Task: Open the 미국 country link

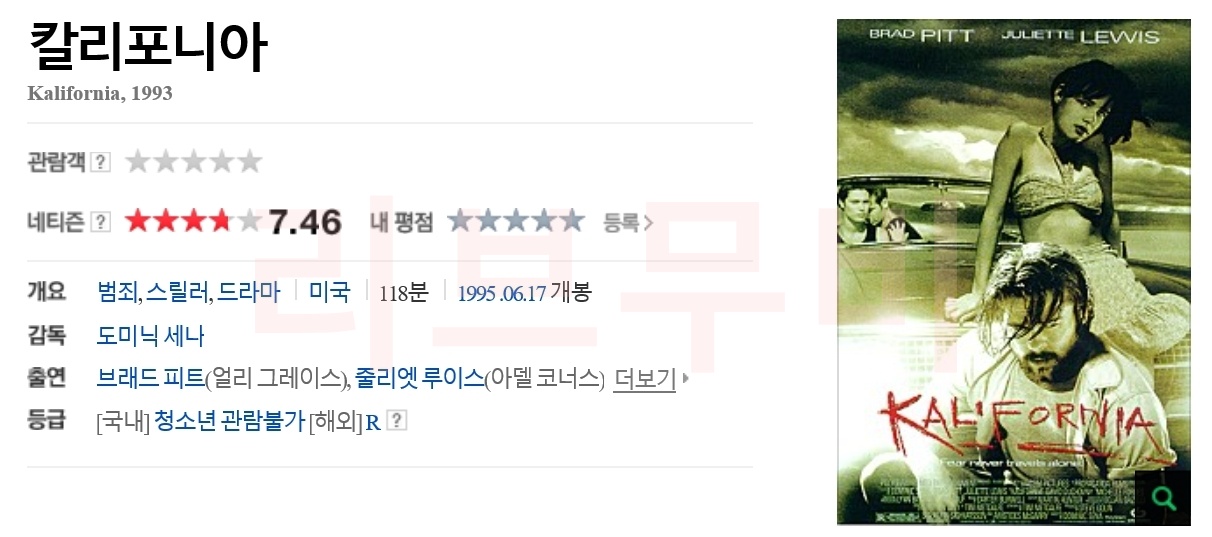Action: pos(330,292)
